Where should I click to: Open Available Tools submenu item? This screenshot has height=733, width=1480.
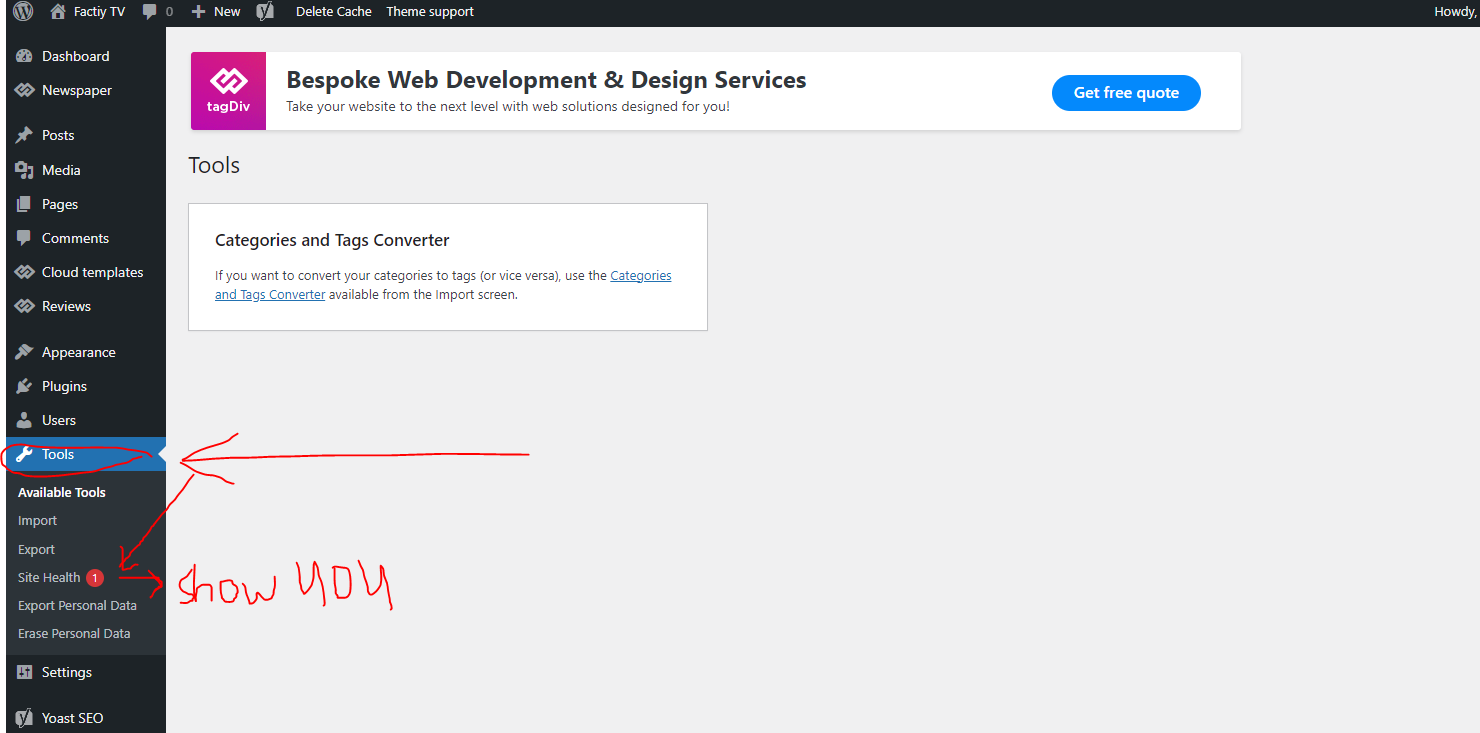(62, 492)
